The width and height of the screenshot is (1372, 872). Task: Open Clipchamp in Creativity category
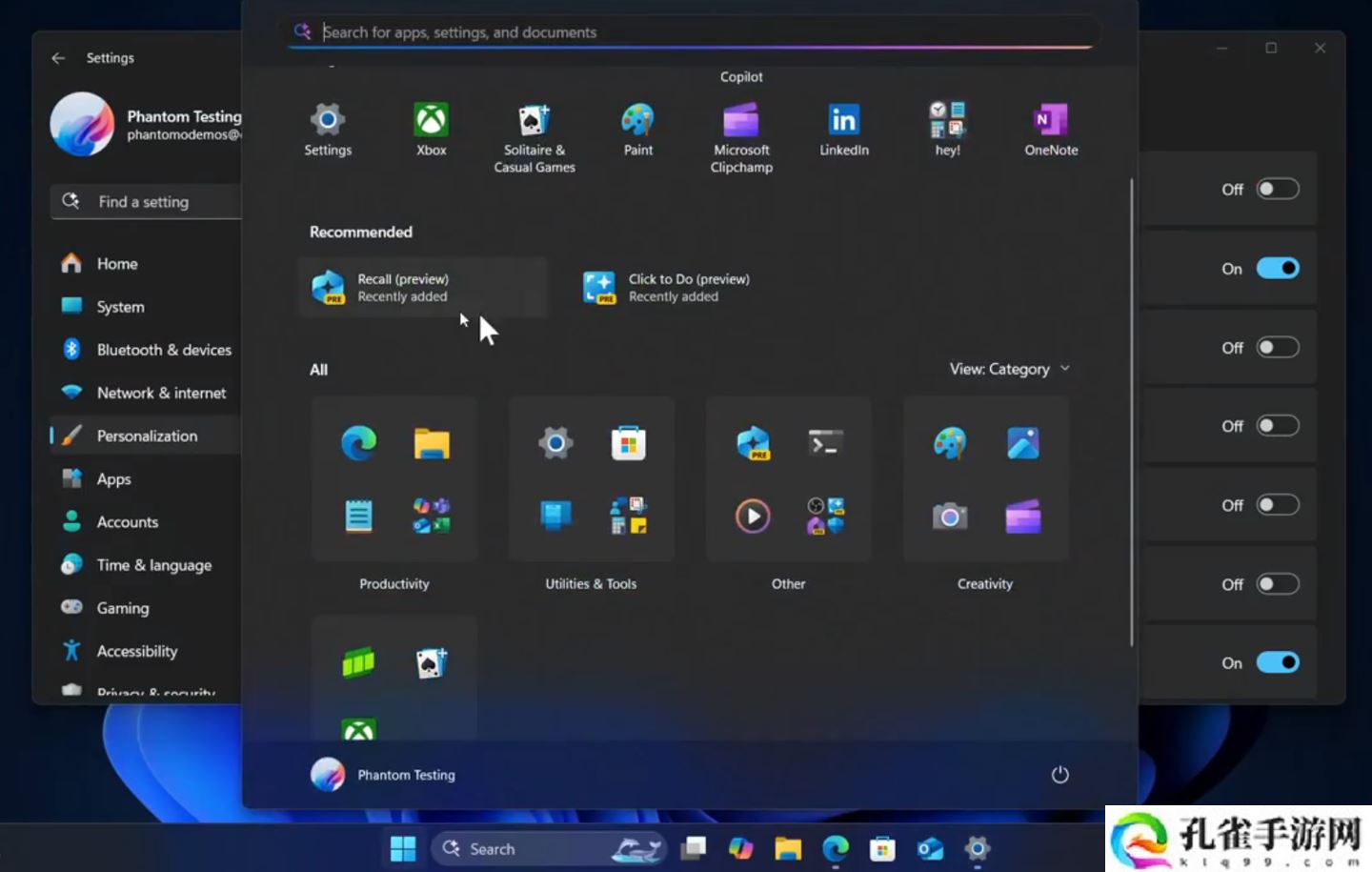[x=1023, y=516]
